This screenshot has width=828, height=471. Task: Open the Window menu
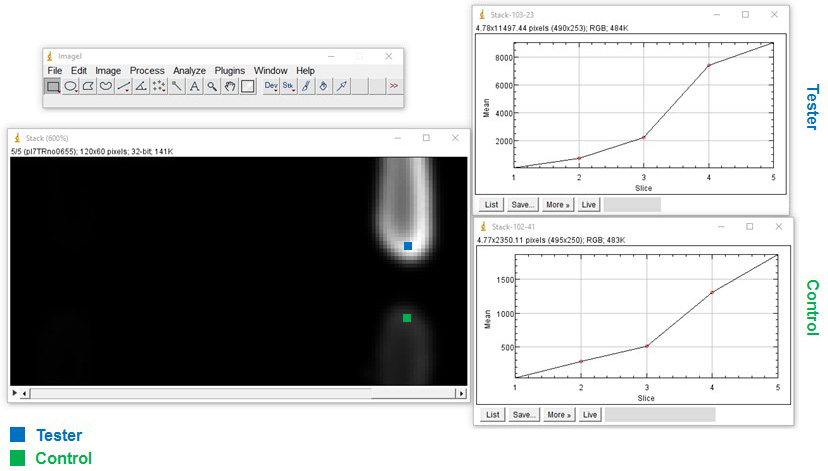coord(270,70)
